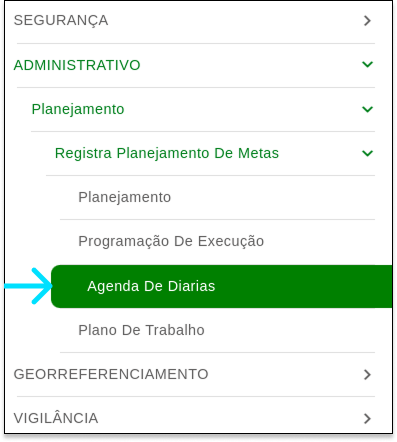The image size is (397, 442).
Task: Expand VIGILÂNCIA using its right chevron
Action: pyautogui.click(x=367, y=418)
